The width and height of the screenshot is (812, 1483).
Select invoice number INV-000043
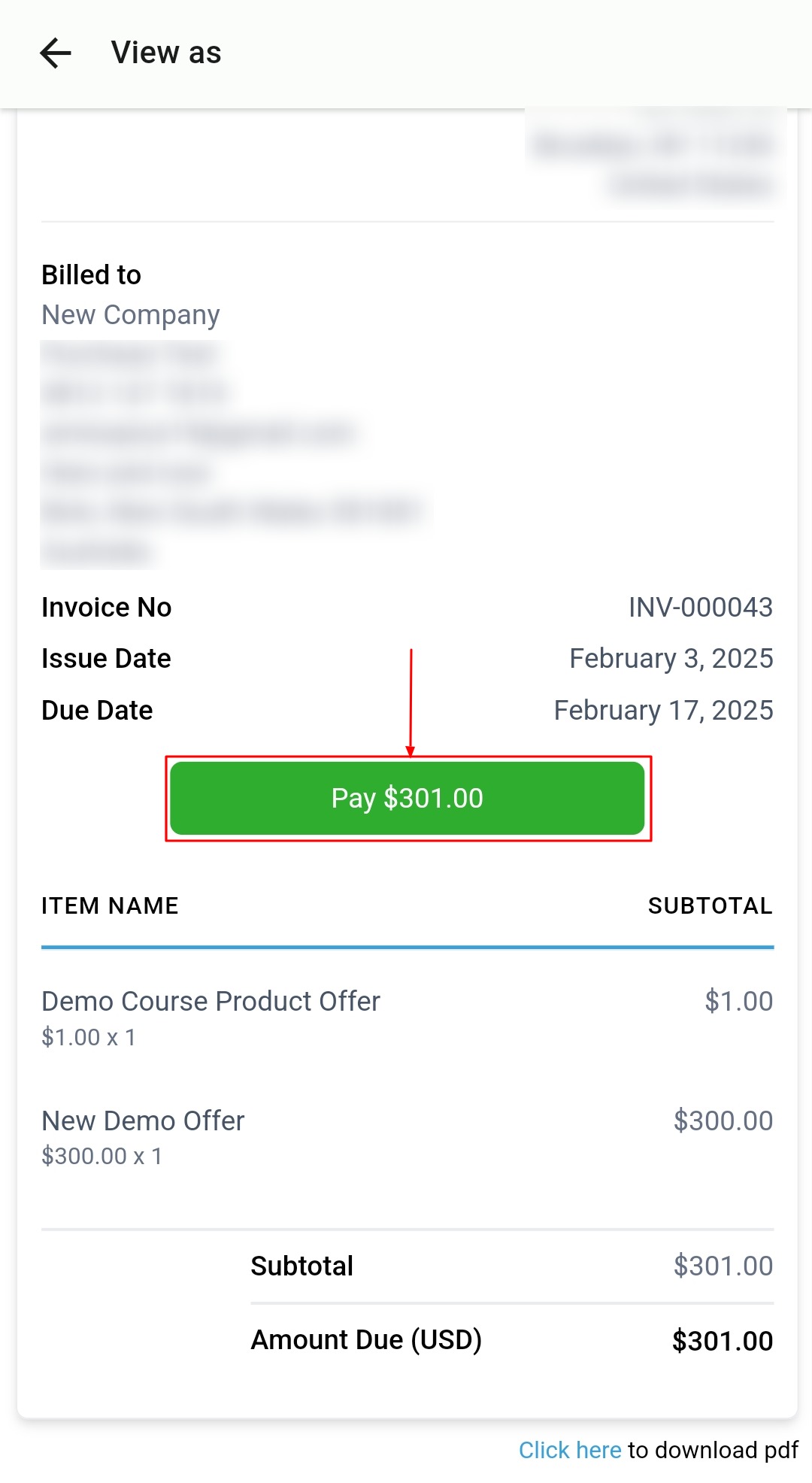(700, 608)
